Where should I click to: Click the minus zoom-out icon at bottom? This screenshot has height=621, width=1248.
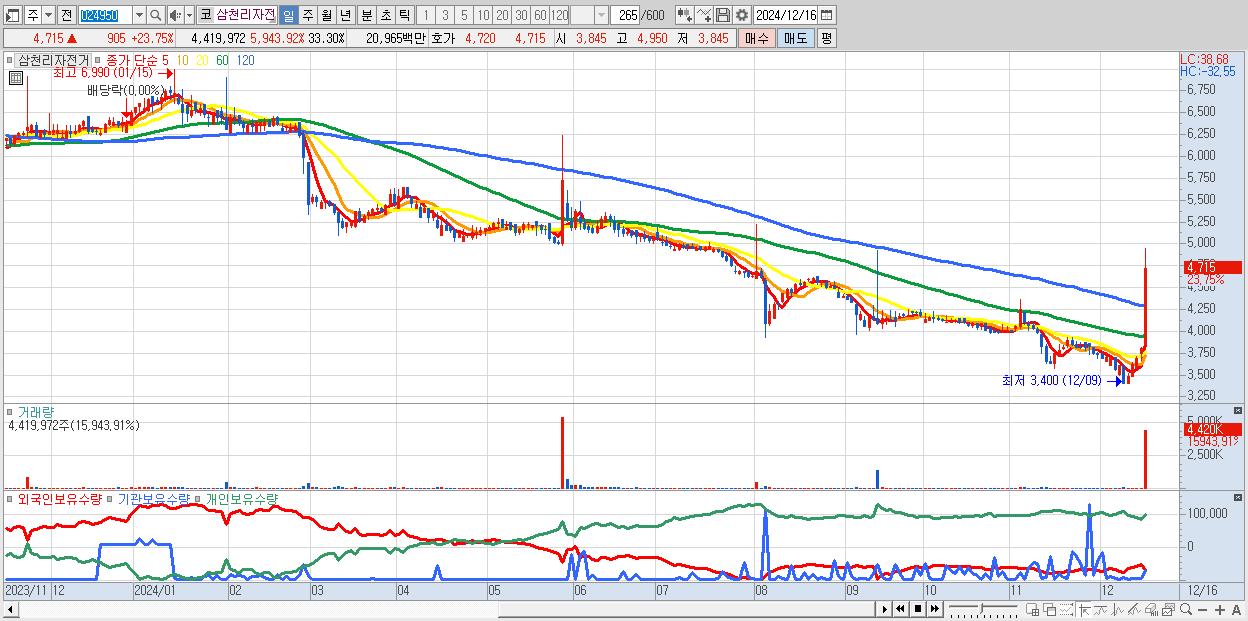click(x=1202, y=609)
